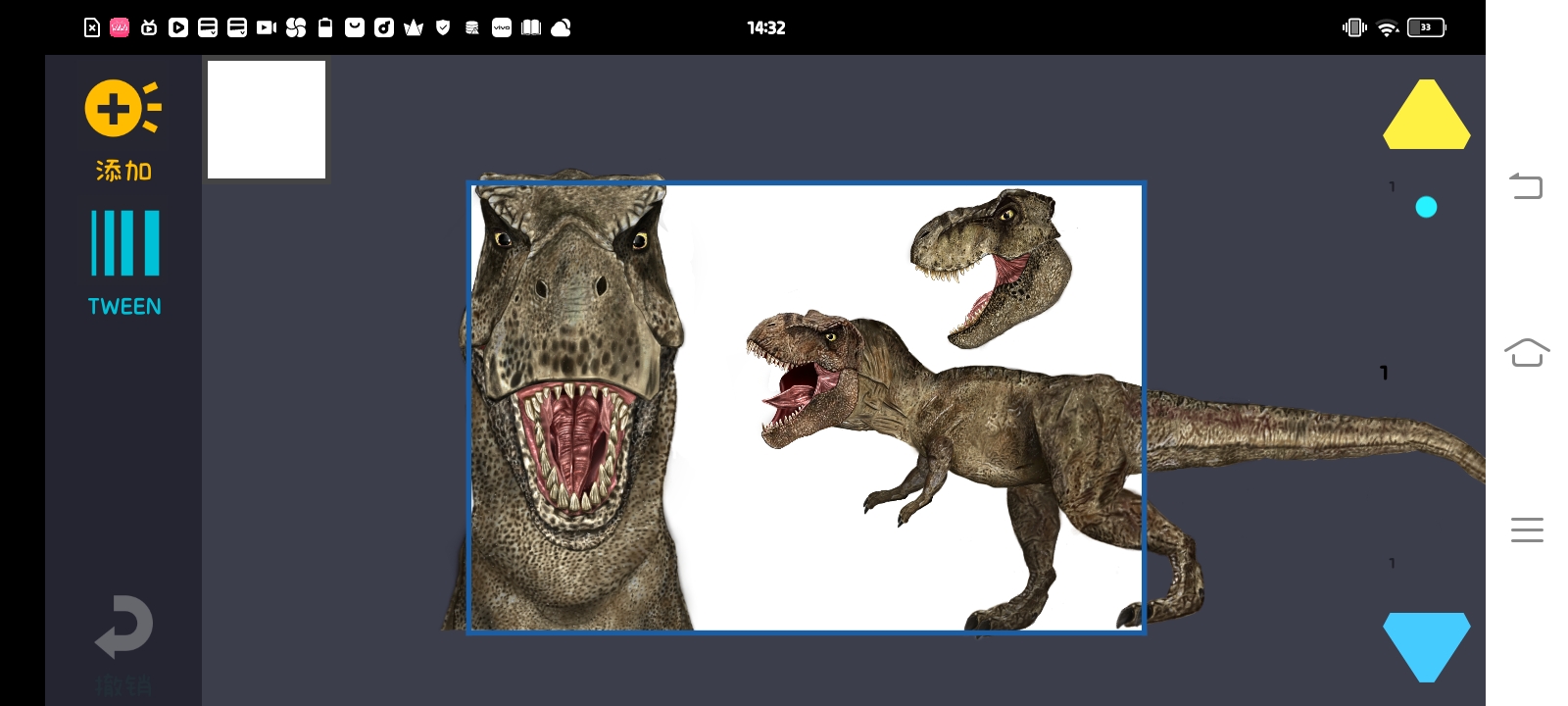Select the floating T-rex head sprite
This screenshot has height=706, width=1568.
[990, 265]
